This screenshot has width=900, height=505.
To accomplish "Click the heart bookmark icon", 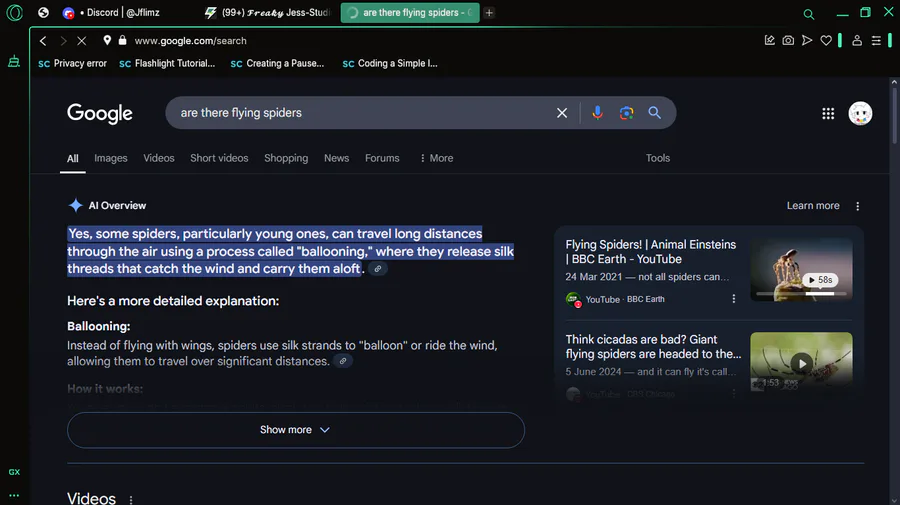I will coord(826,41).
